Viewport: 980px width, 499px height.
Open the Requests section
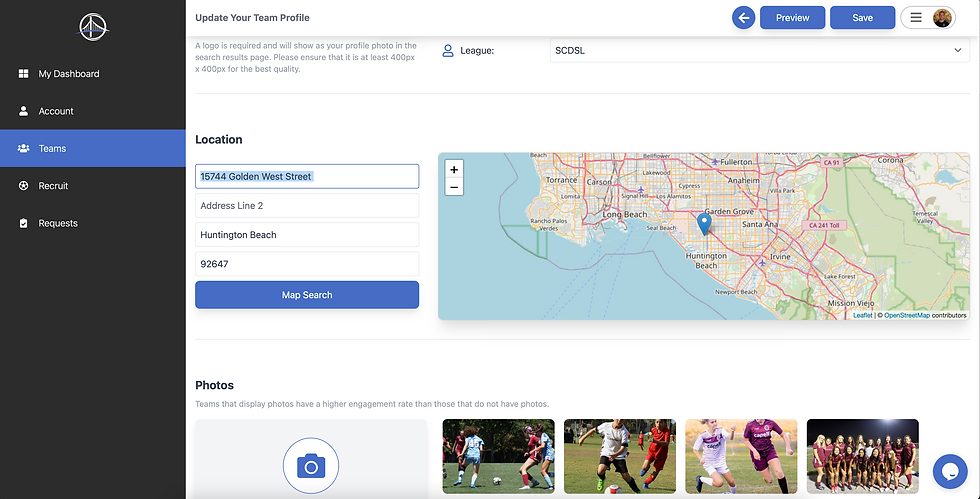(x=92, y=223)
